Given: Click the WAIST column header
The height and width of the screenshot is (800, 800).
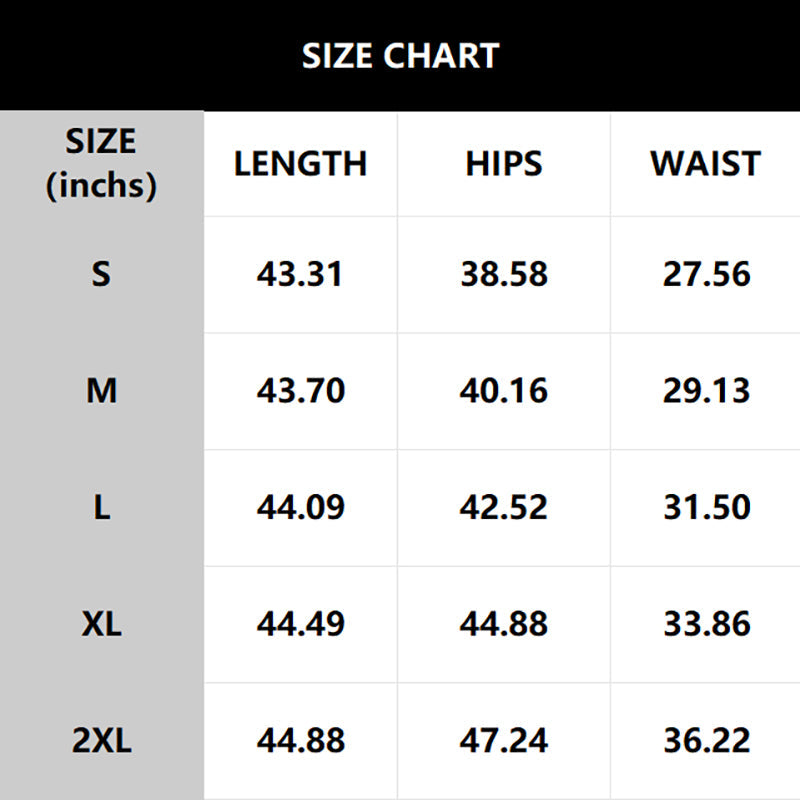Looking at the screenshot, I should pyautogui.click(x=706, y=164).
